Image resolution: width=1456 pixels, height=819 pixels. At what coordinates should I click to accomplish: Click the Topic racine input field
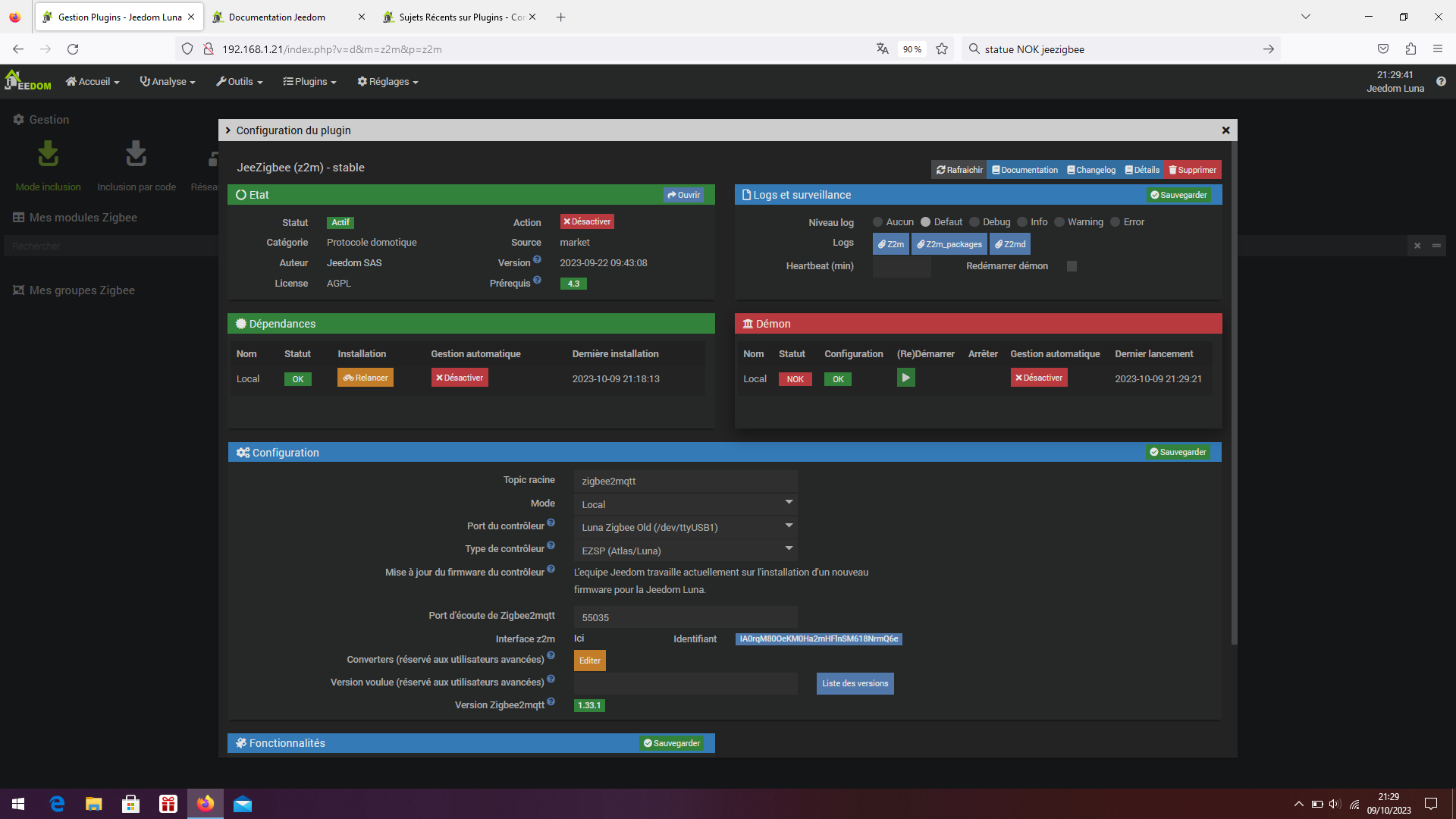pyautogui.click(x=686, y=481)
